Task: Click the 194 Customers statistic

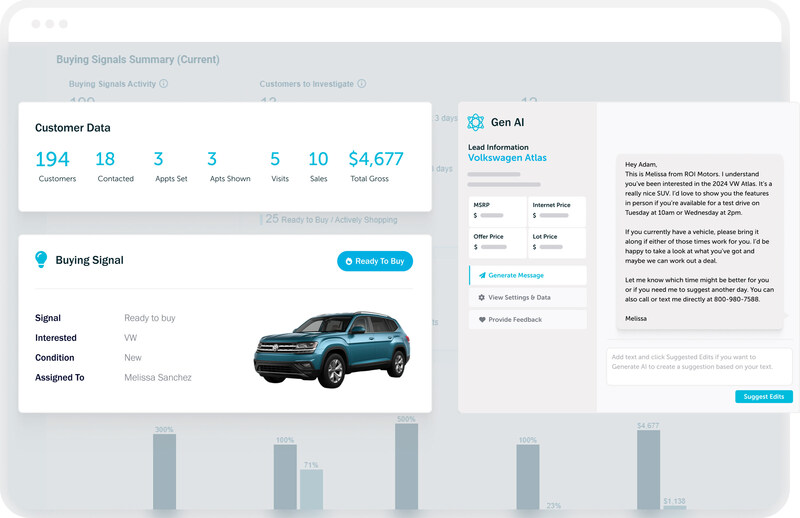Action: point(52,165)
